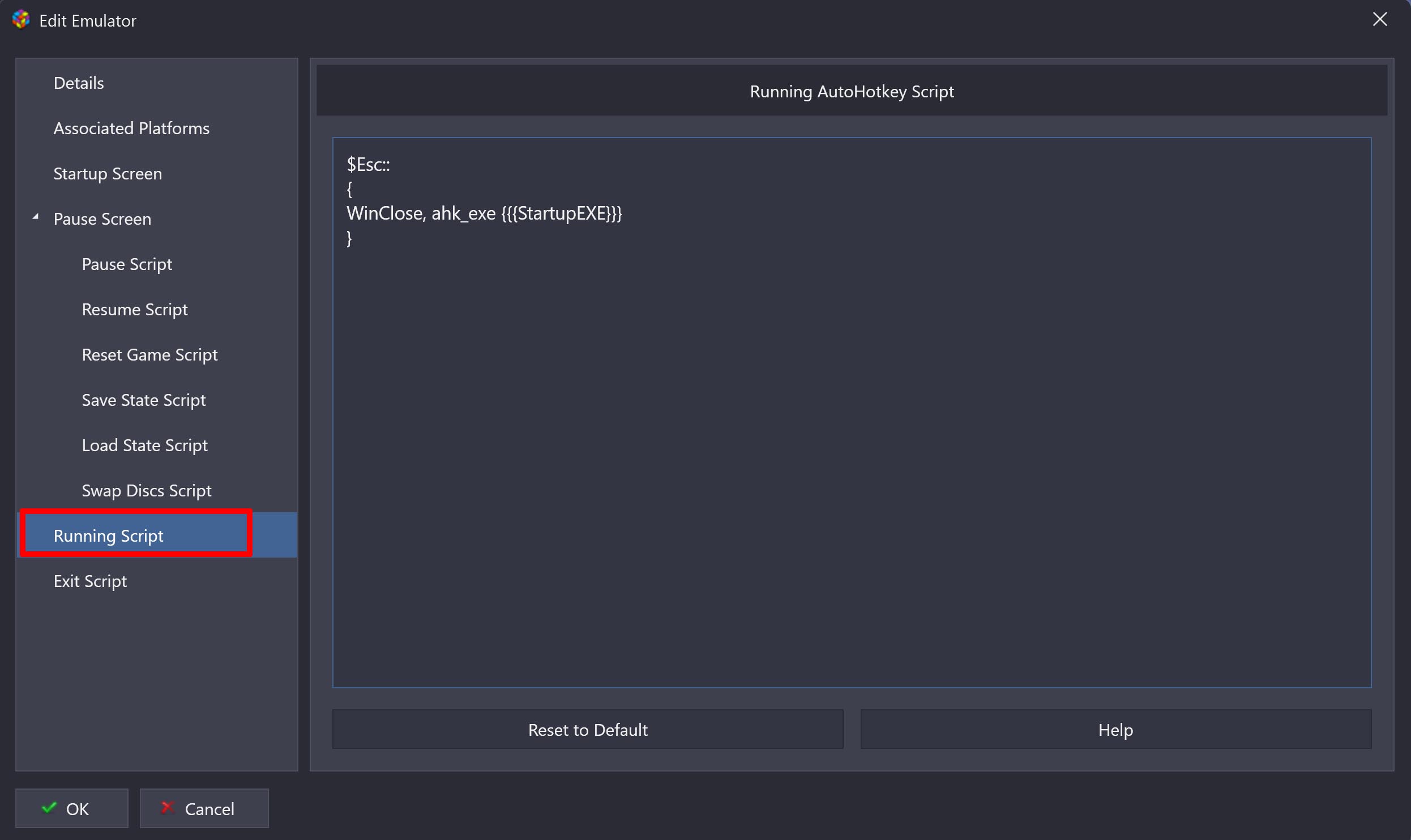Image resolution: width=1411 pixels, height=840 pixels.
Task: Click the Reset to Default button
Action: click(x=588, y=730)
